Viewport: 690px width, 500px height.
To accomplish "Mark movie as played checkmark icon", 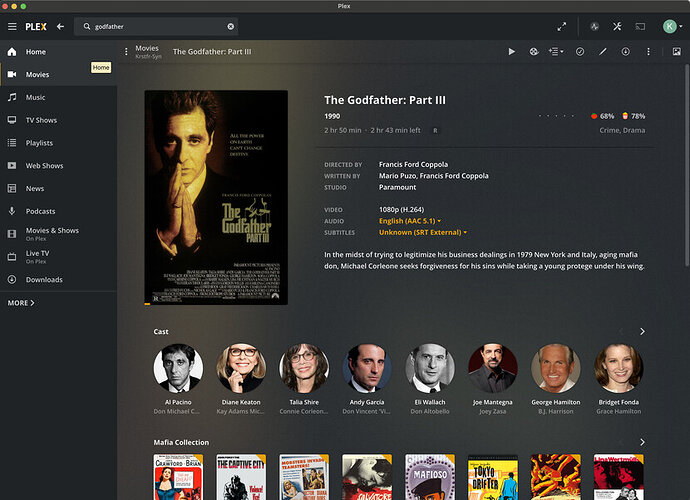I will pos(580,51).
